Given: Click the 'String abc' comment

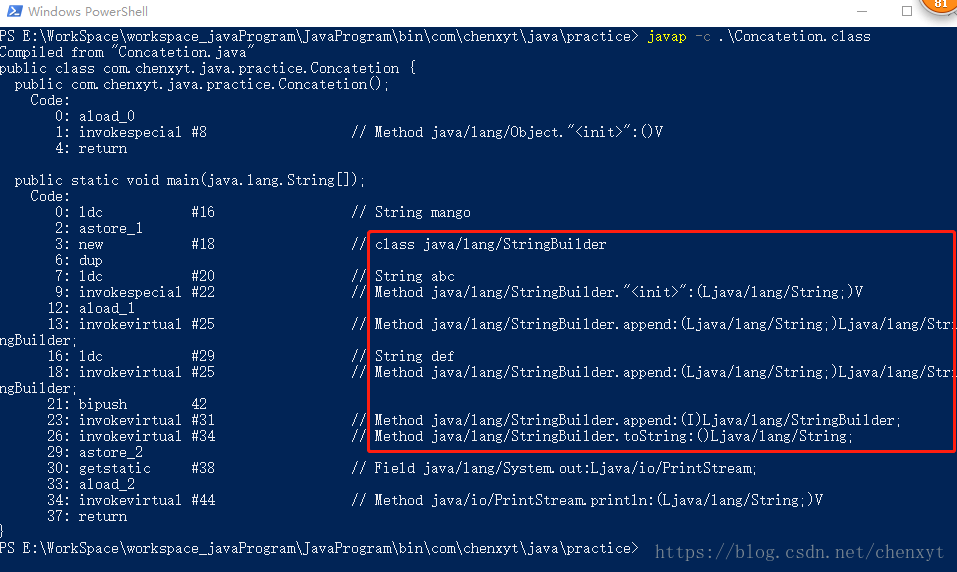Looking at the screenshot, I should click(x=414, y=276).
